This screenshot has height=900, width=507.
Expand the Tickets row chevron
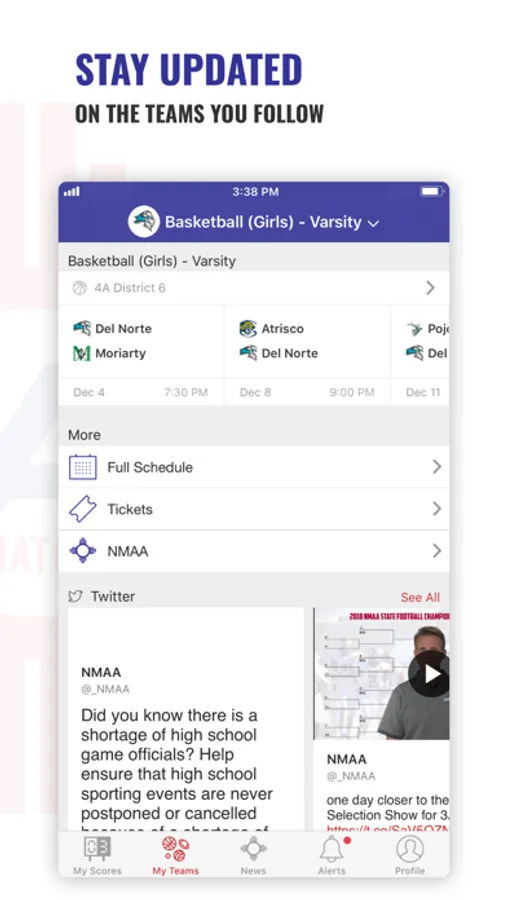pos(436,509)
